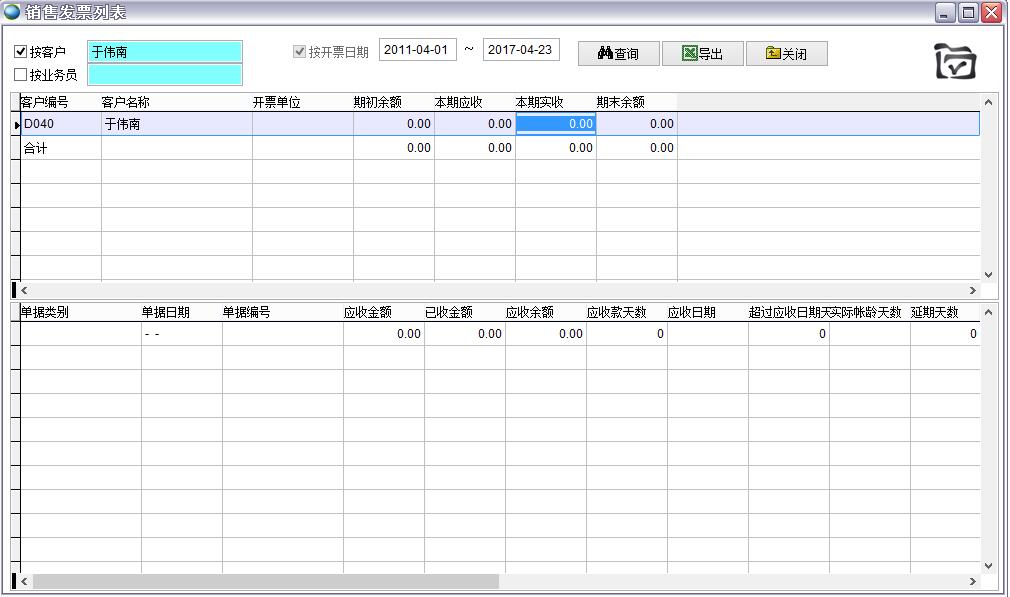The width and height of the screenshot is (1010, 597).
Task: Click the 应收金额 column header in lower table
Action: click(368, 312)
